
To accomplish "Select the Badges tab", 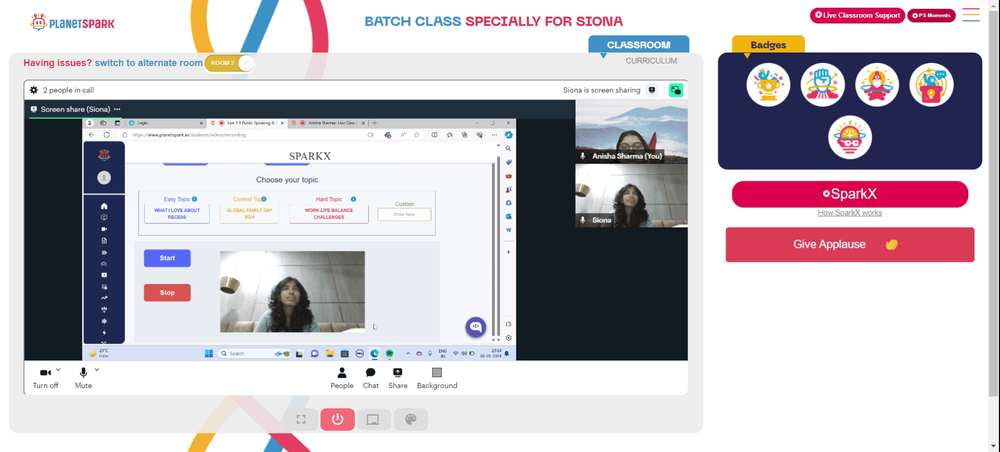I will tap(768, 45).
